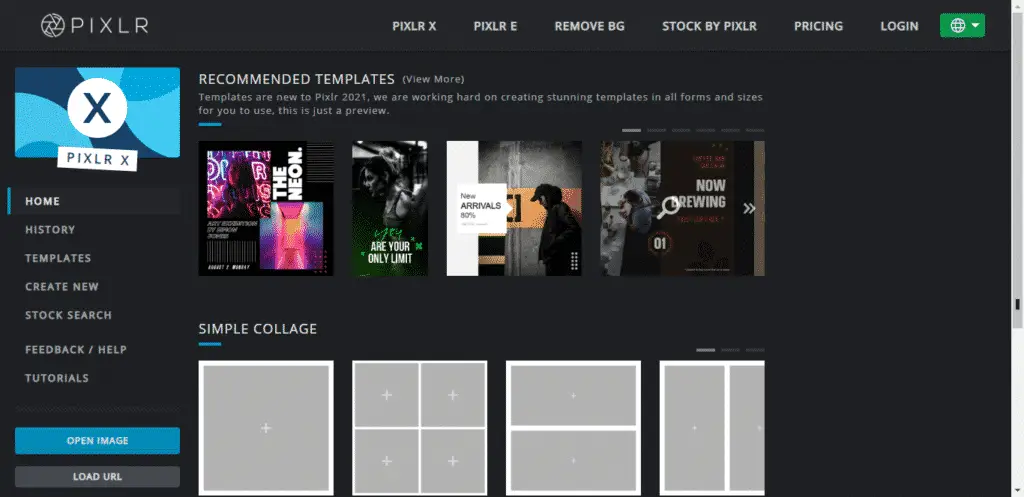Click the magnifier icon on Now Brewing template
The height and width of the screenshot is (497, 1024).
point(670,207)
